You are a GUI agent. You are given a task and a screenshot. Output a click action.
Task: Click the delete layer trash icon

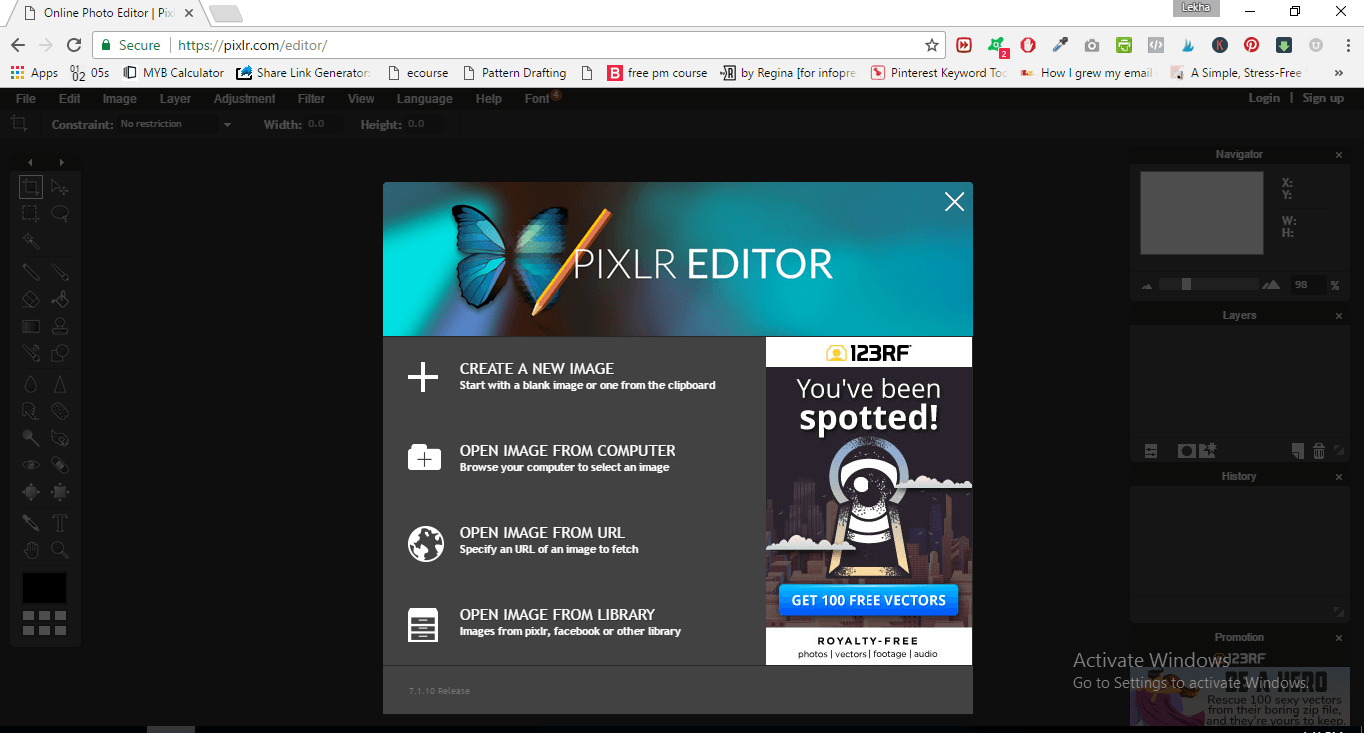(x=1318, y=451)
